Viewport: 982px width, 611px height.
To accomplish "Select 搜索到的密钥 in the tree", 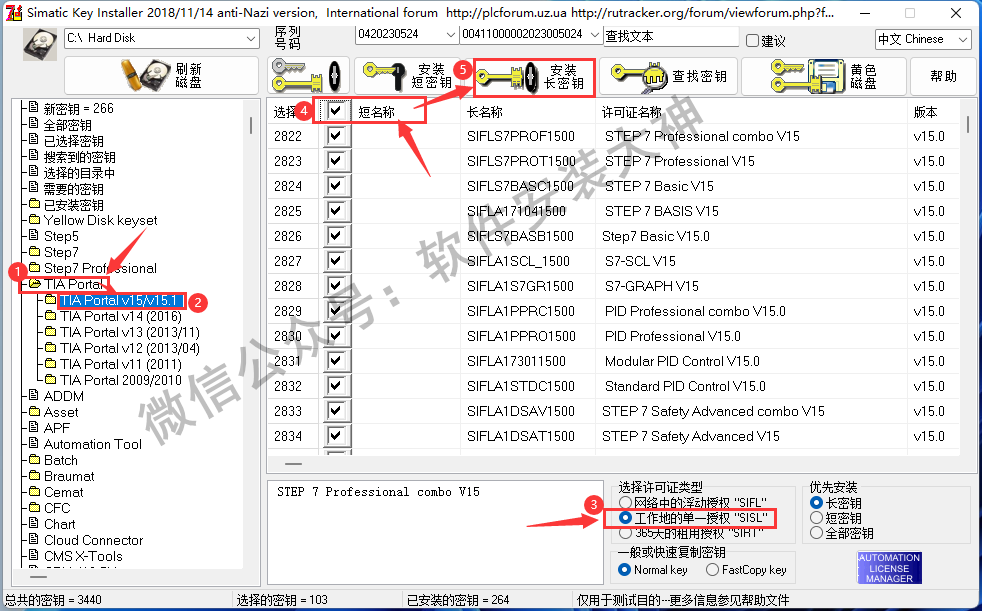I will (80, 157).
